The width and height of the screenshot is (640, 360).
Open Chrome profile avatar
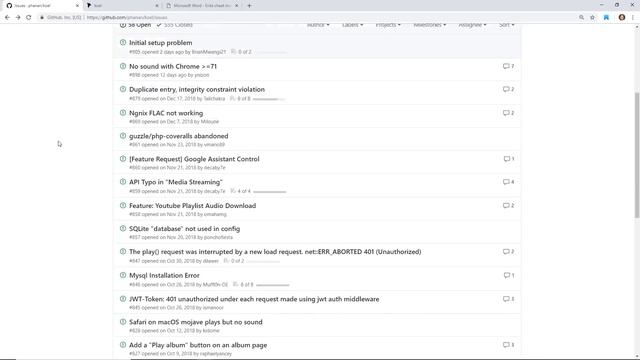pyautogui.click(x=622, y=18)
